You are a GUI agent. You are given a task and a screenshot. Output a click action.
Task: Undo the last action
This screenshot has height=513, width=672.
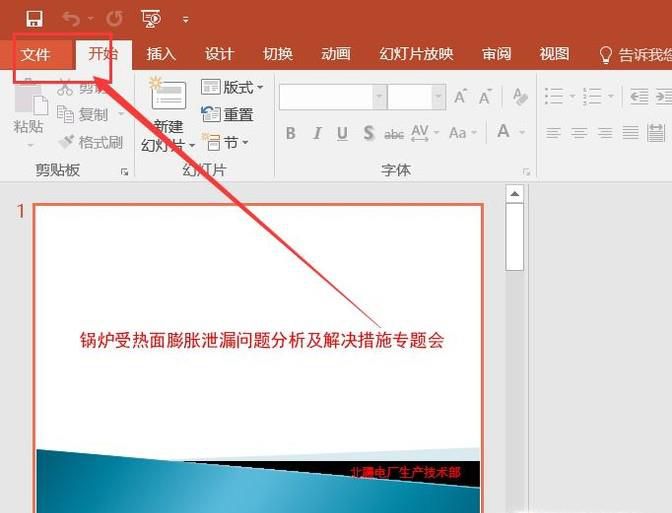[x=71, y=19]
